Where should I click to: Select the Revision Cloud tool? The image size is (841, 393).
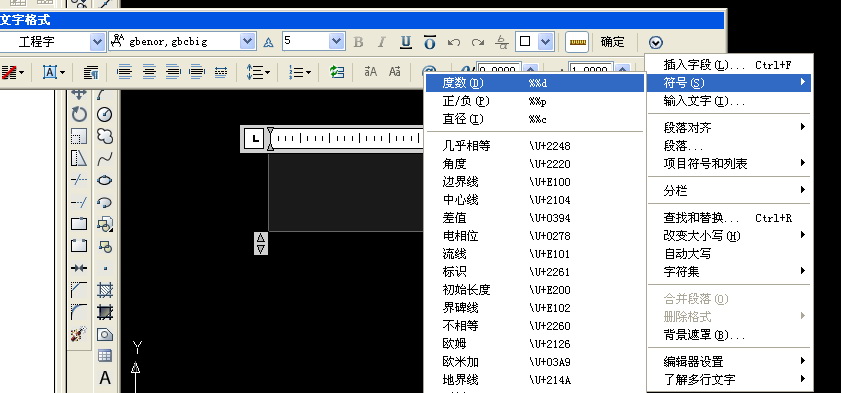tap(105, 136)
